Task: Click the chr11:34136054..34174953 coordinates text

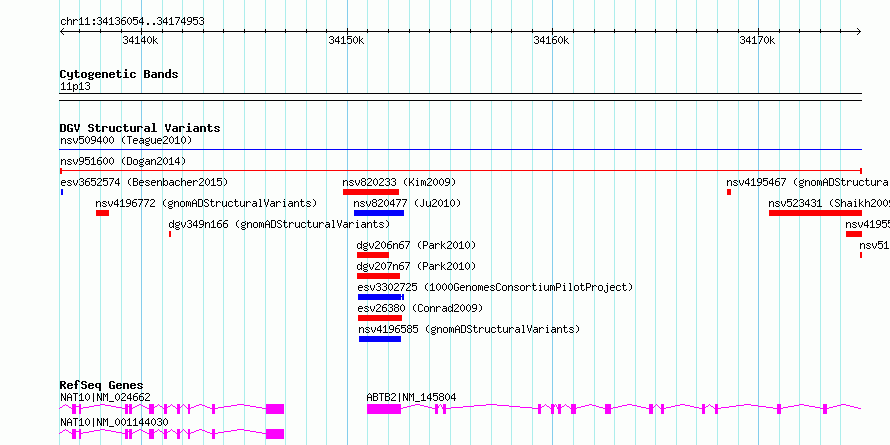Action: pos(132,22)
